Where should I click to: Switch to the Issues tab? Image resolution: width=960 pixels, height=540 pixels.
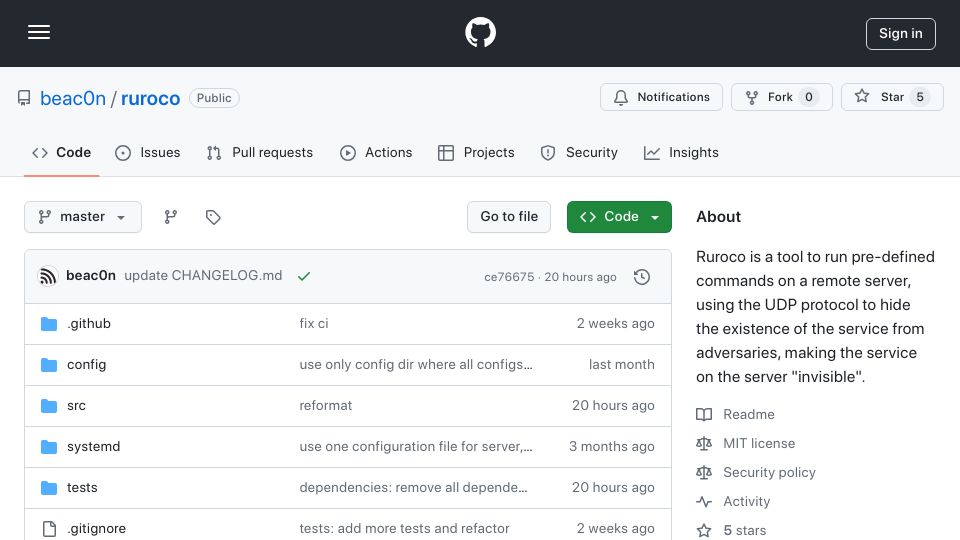point(148,152)
